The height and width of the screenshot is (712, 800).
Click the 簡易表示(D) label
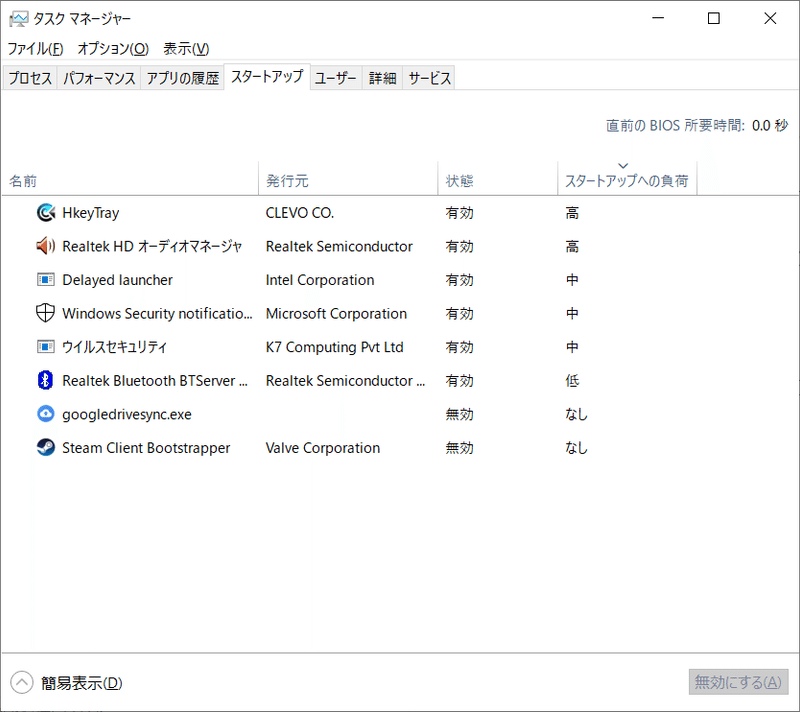pos(82,683)
